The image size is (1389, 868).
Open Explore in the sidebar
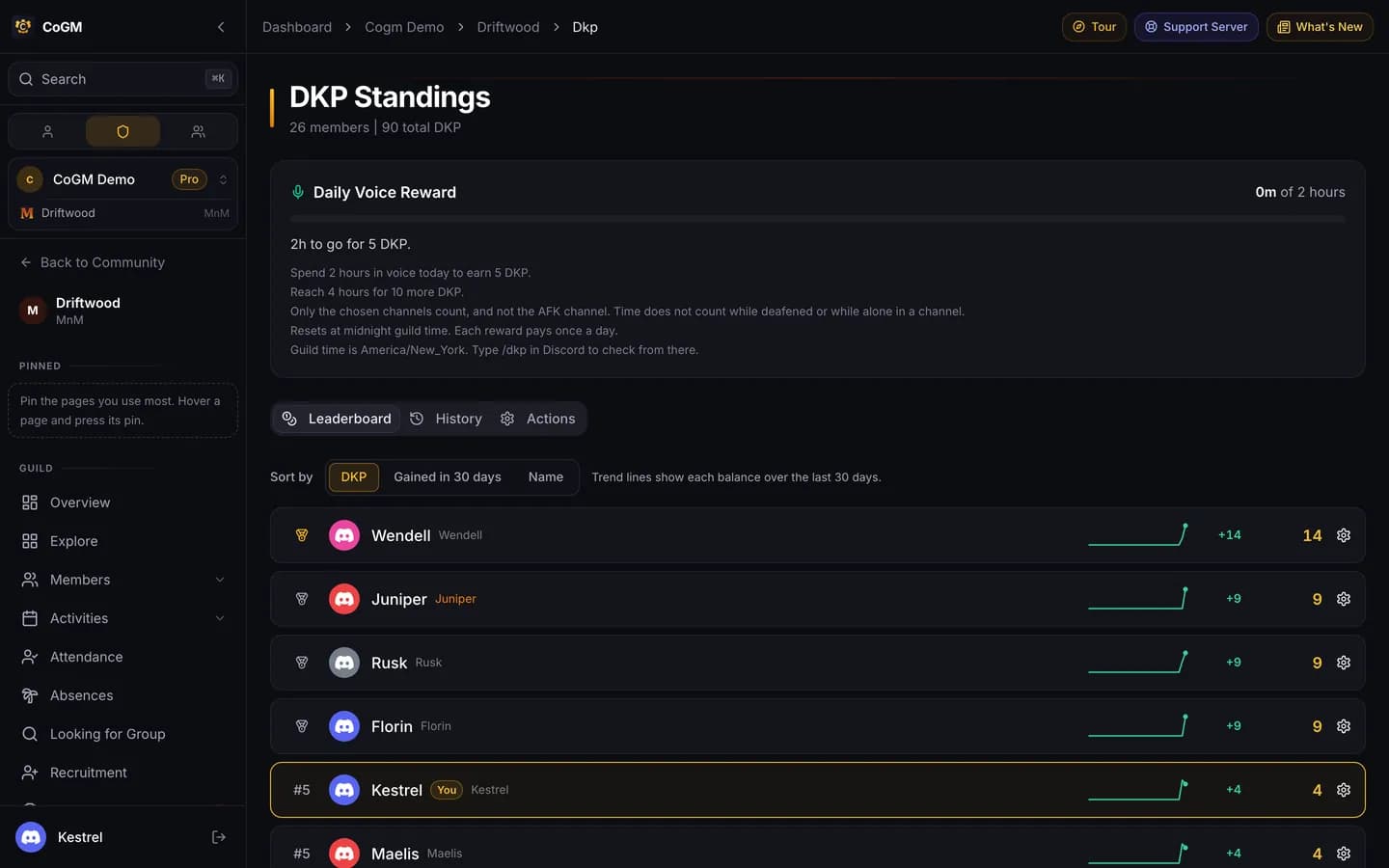123,541
